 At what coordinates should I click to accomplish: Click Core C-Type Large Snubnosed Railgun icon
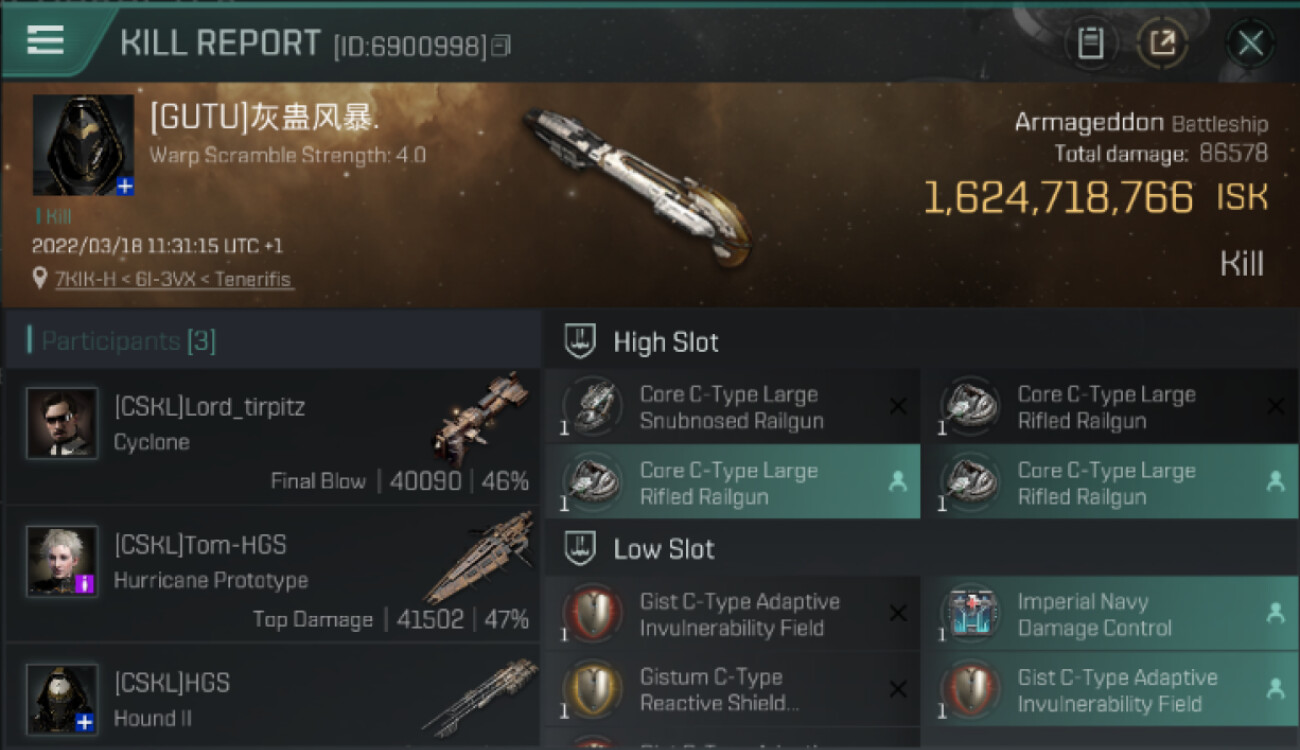(x=592, y=407)
